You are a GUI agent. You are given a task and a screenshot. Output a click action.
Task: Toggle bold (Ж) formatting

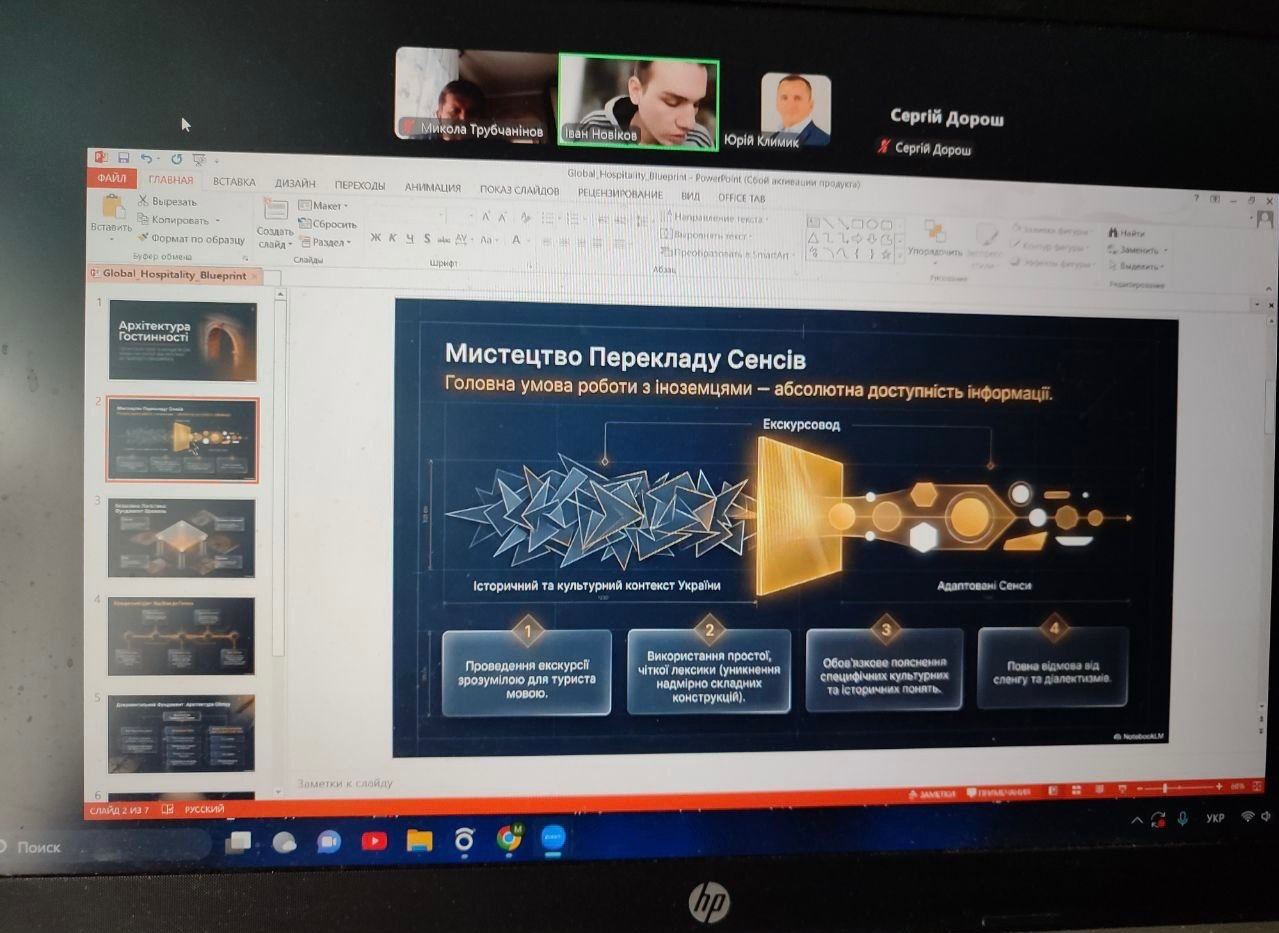[x=376, y=238]
